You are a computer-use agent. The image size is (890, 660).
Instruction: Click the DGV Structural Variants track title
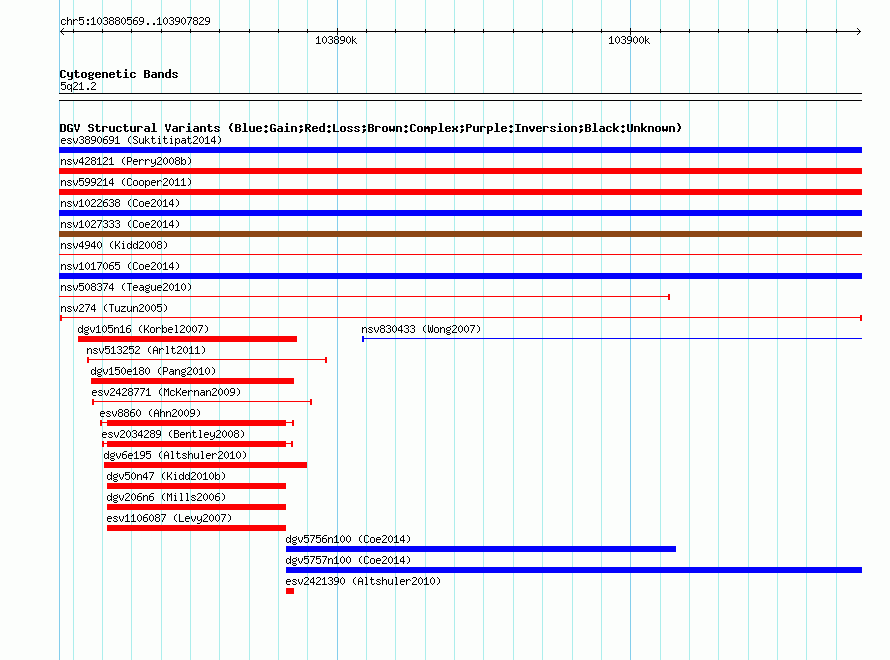point(371,128)
